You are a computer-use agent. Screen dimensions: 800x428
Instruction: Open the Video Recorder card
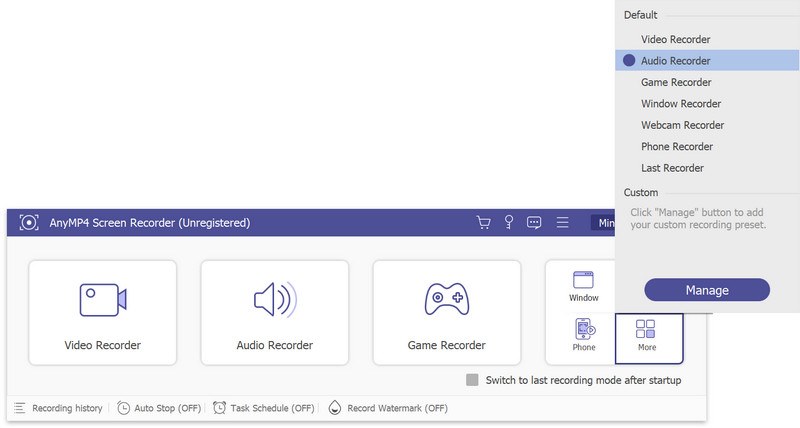point(103,313)
